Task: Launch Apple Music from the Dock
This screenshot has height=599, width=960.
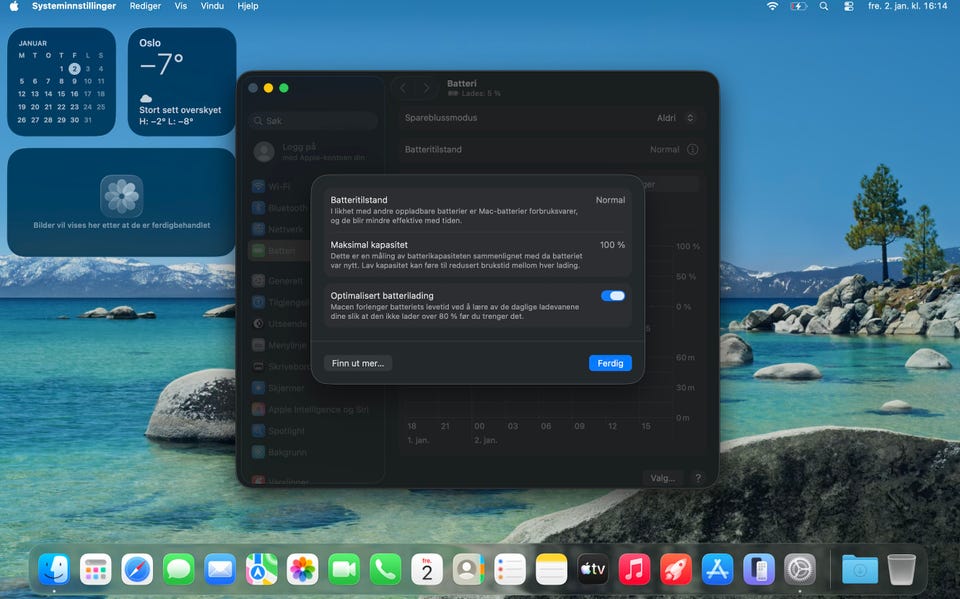Action: point(634,570)
